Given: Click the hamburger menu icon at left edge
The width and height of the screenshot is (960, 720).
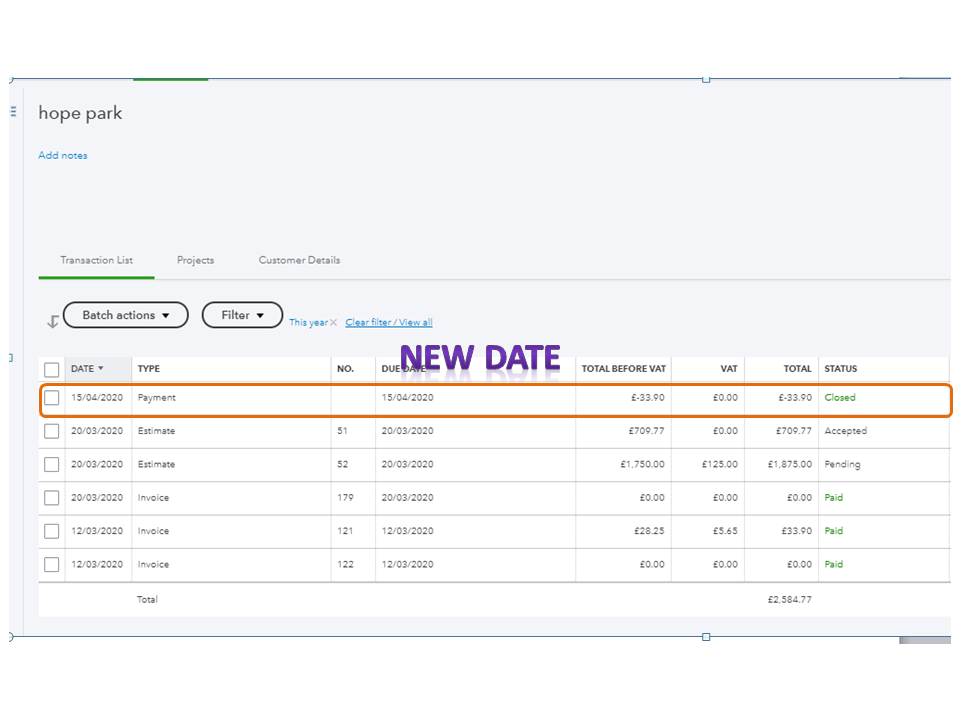Looking at the screenshot, I should [x=13, y=111].
